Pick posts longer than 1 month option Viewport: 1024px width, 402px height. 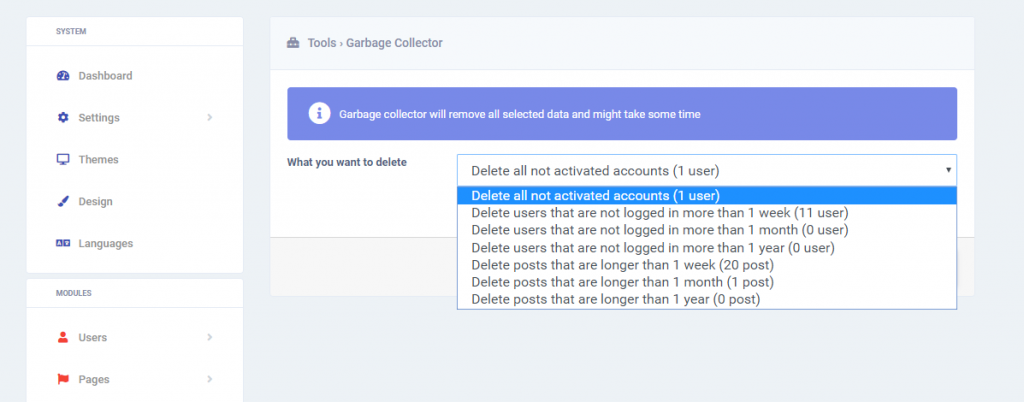pos(707,283)
